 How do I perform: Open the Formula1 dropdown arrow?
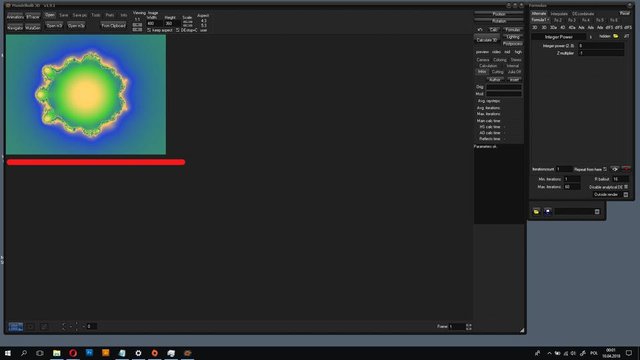click(x=548, y=20)
